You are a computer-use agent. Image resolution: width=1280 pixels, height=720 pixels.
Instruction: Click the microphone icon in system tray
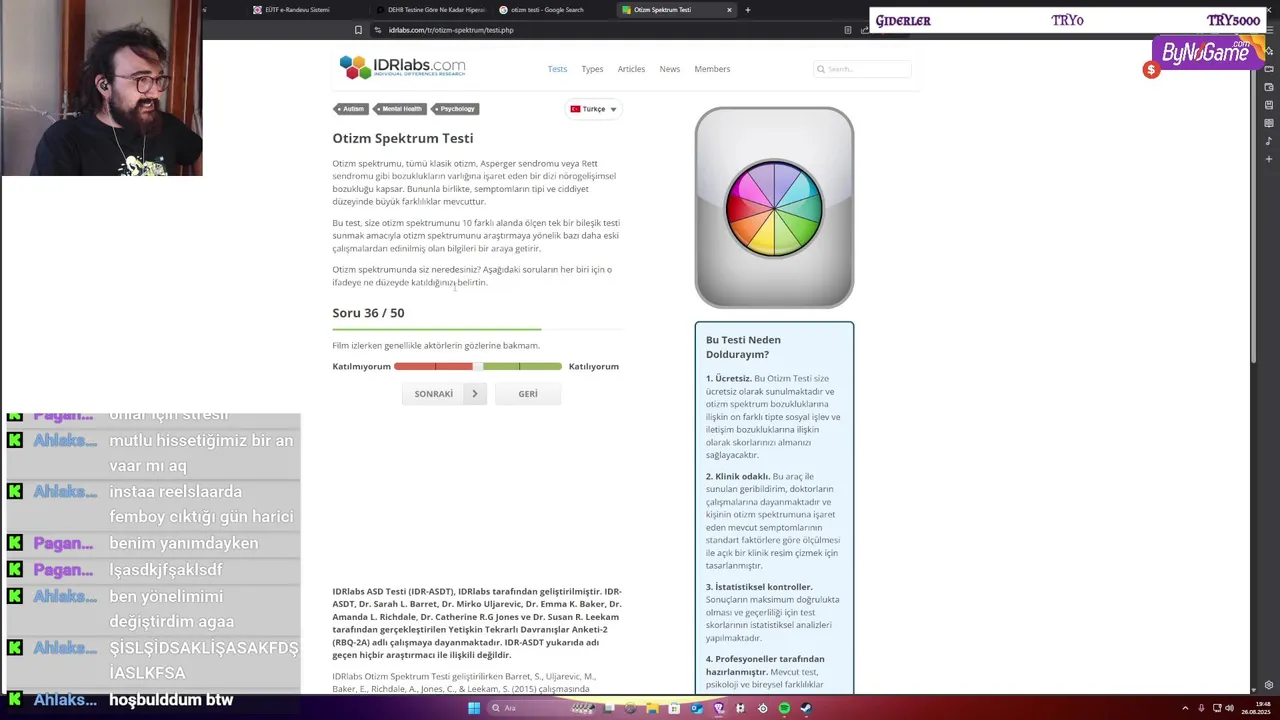(x=1201, y=708)
